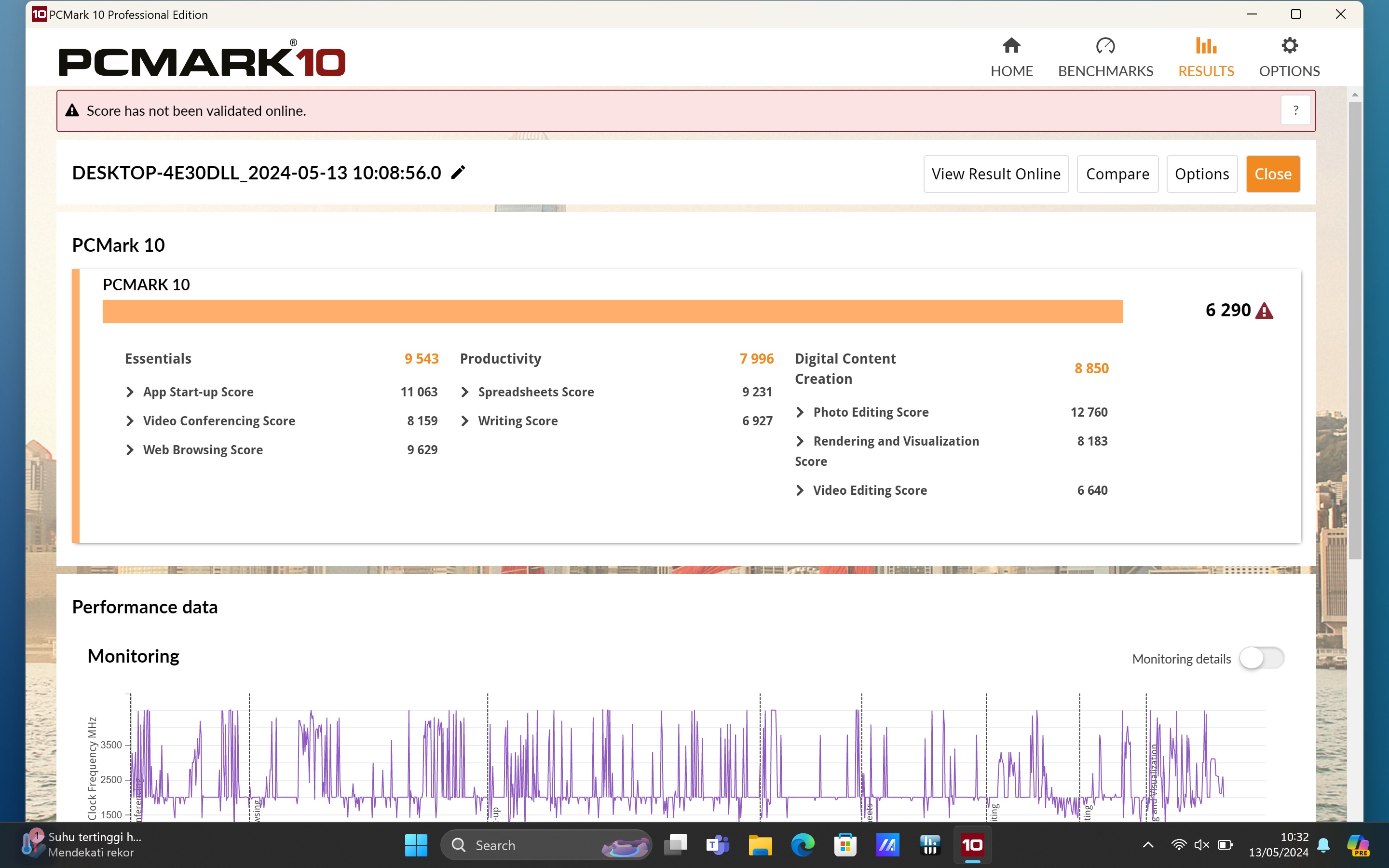Viewport: 1389px width, 868px height.
Task: Click the warning icon in validation banner
Action: coord(72,111)
